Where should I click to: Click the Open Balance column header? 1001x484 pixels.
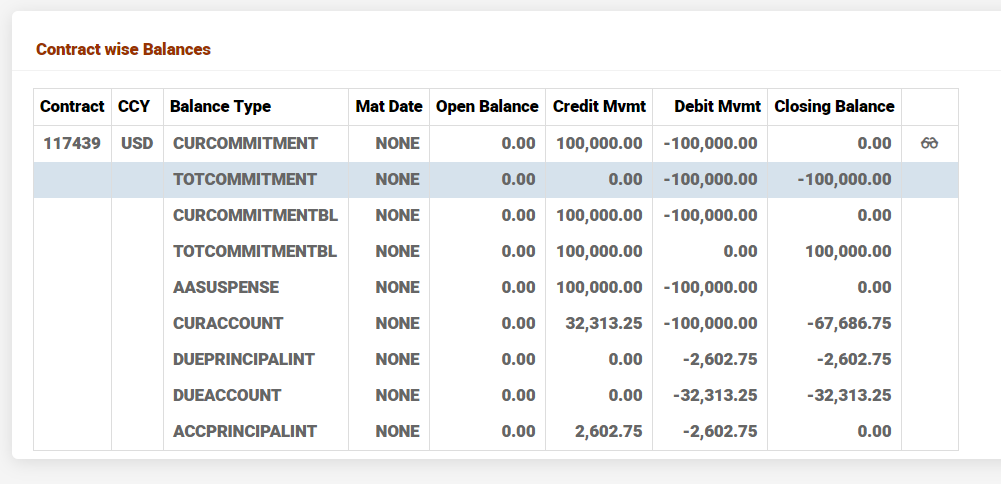coord(487,106)
